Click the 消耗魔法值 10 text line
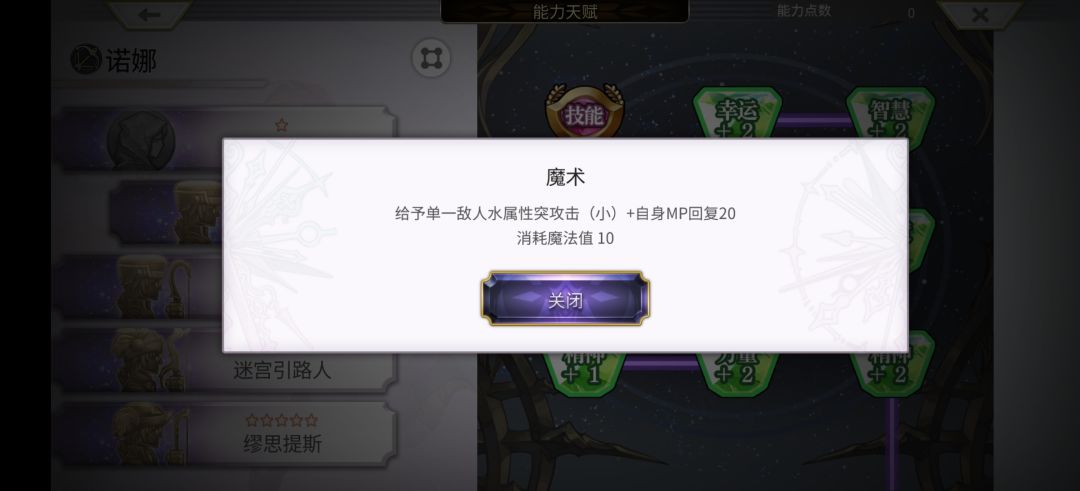This screenshot has height=491, width=1080. coord(565,238)
